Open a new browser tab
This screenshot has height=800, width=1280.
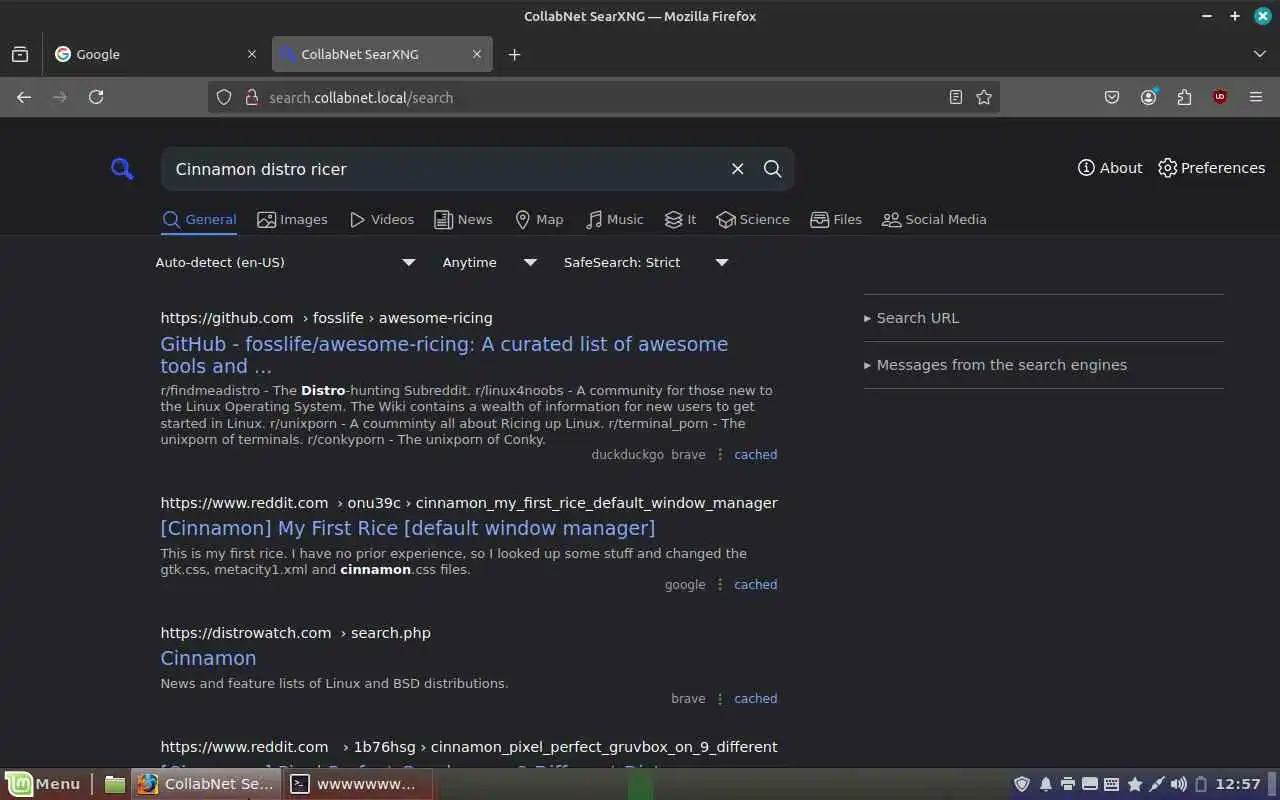point(514,54)
